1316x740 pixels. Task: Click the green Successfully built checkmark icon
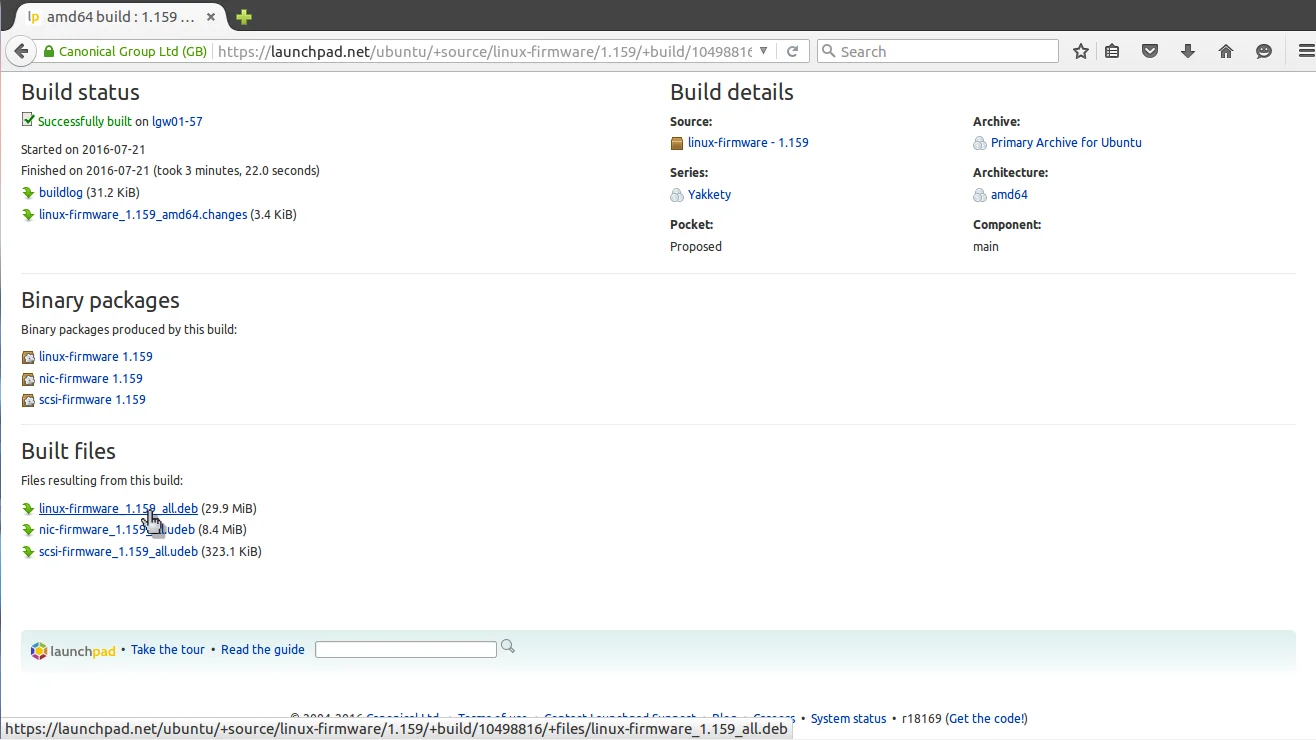tap(28, 120)
